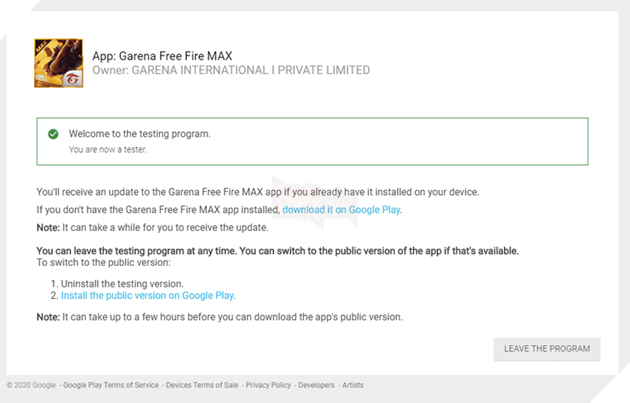The width and height of the screenshot is (630, 403).
Task: Click the 'To switch to the public version:' text
Action: coord(104,262)
